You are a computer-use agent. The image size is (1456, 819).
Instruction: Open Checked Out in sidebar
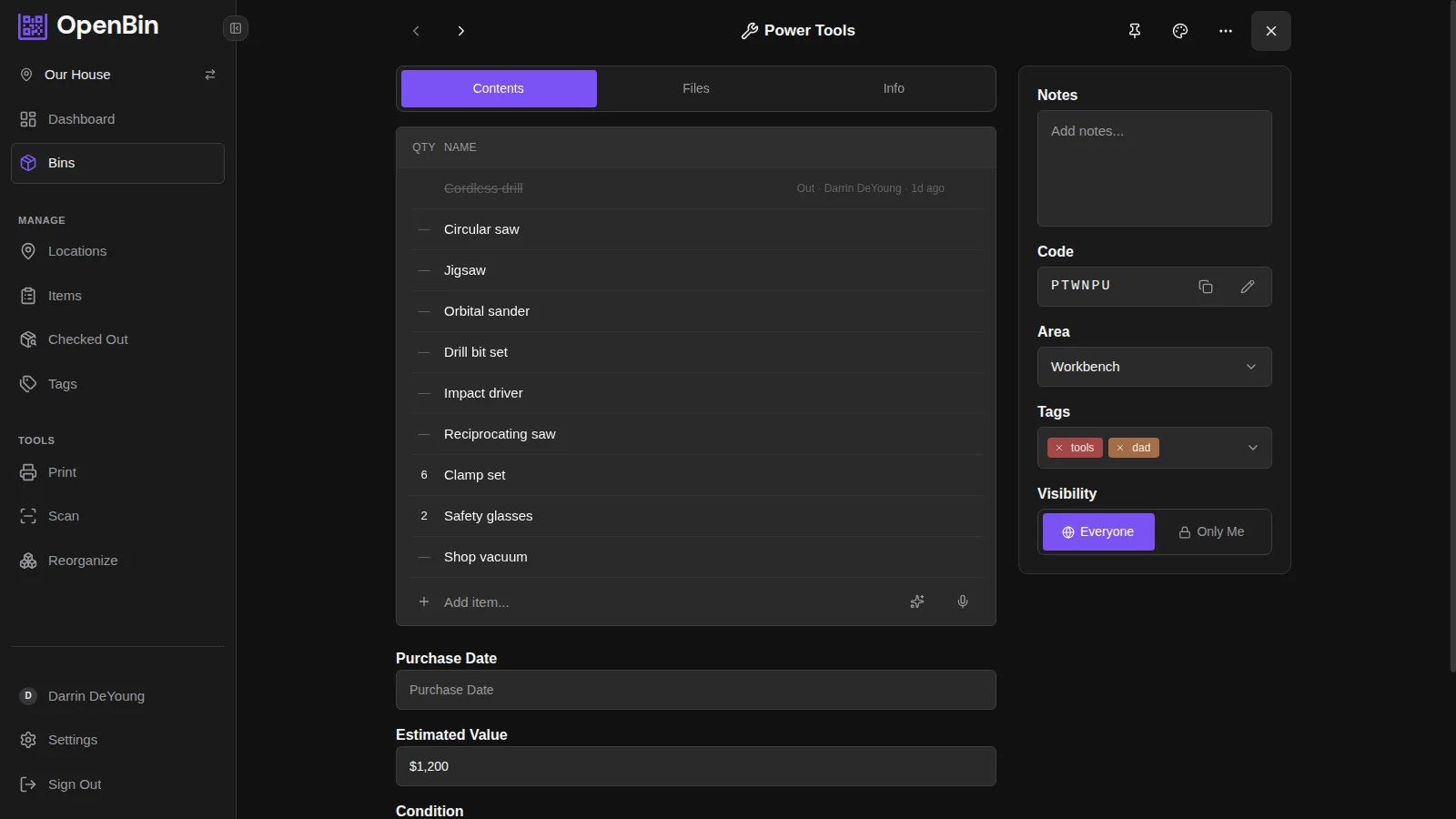pyautogui.click(x=87, y=339)
